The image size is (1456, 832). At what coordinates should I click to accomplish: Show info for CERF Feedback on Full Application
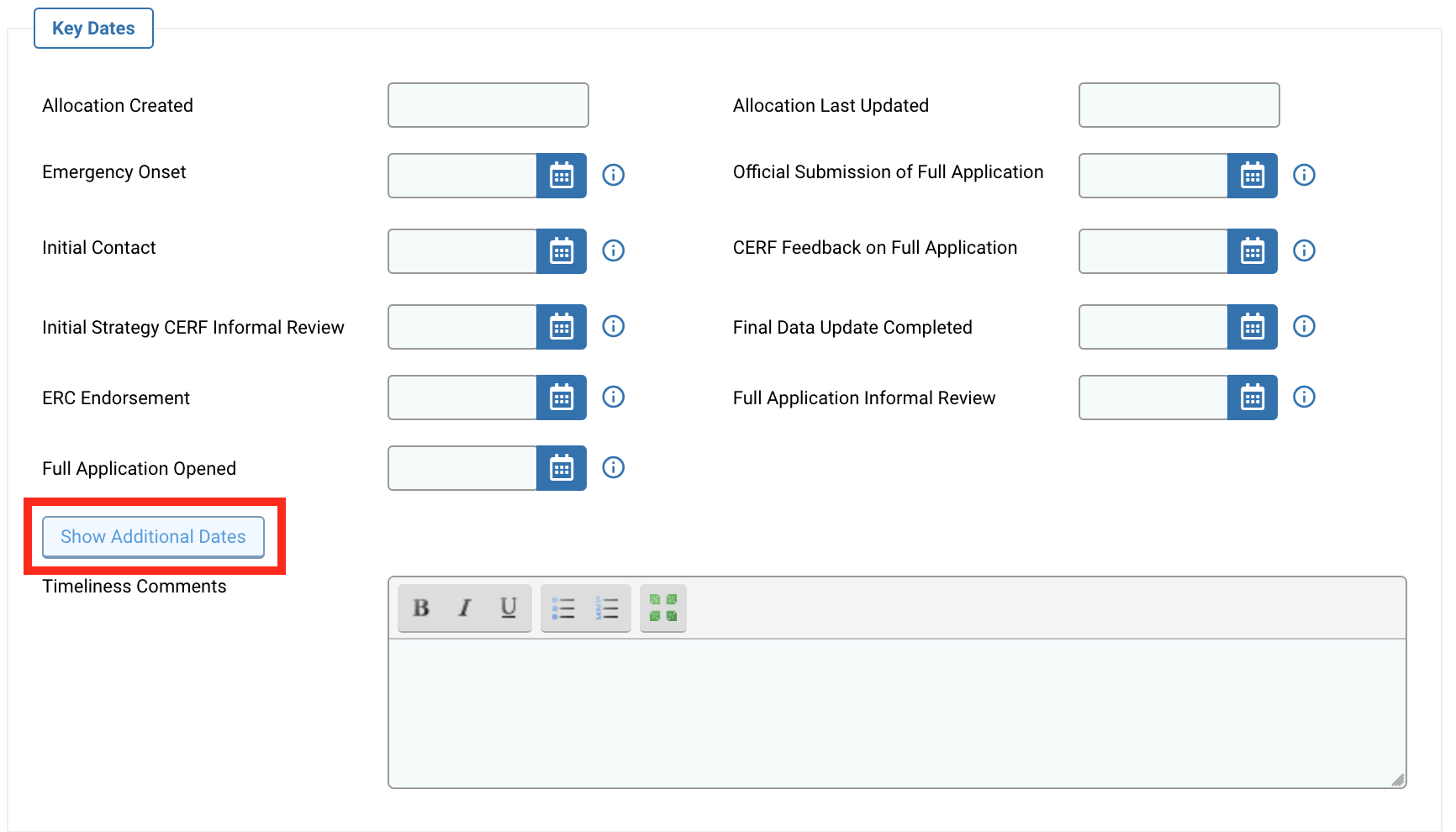point(1304,250)
